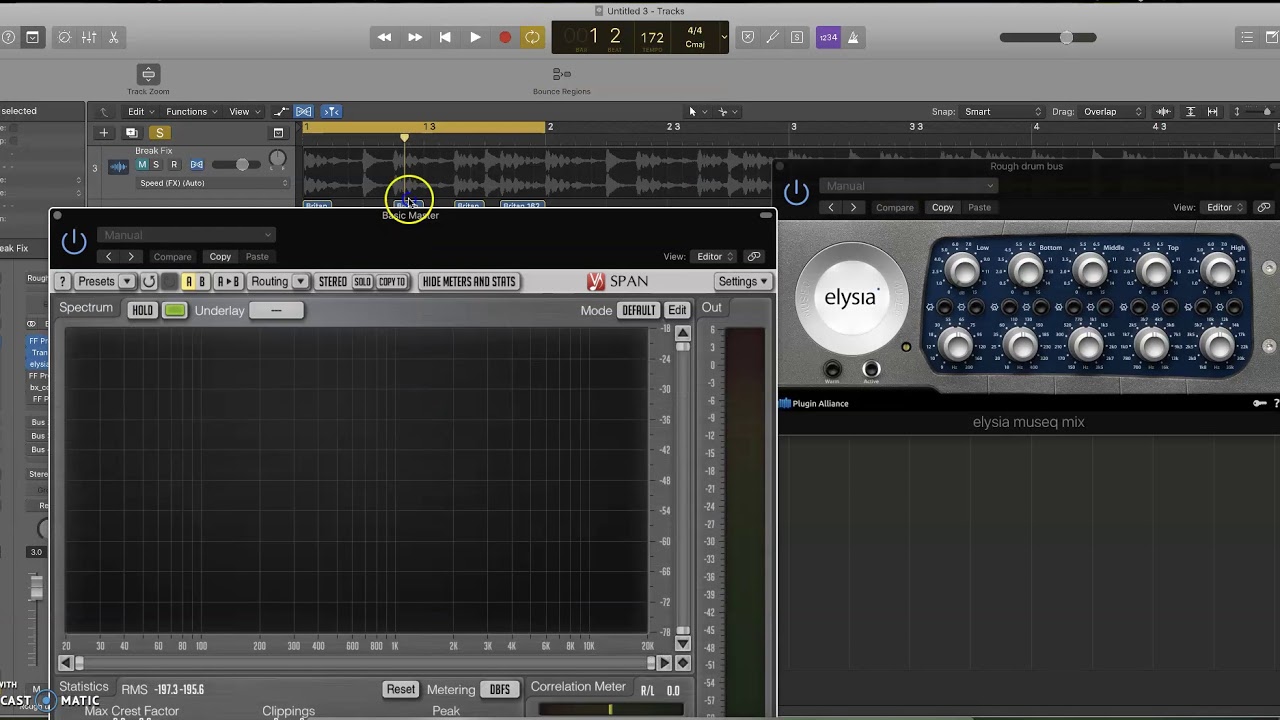Open the SPAN Routing dropdown

pyautogui.click(x=278, y=282)
